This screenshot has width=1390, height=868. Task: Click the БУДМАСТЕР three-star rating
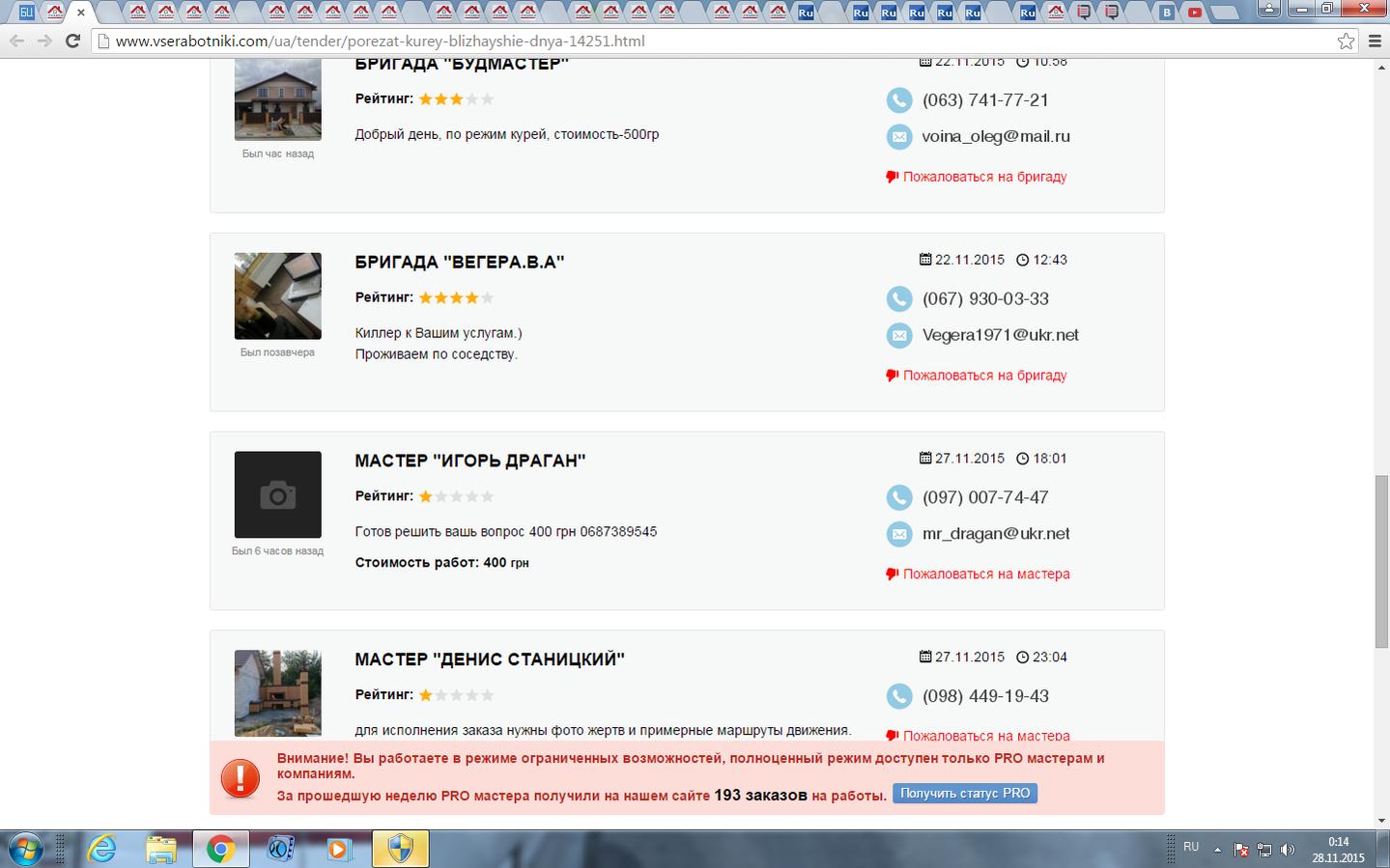click(x=456, y=99)
